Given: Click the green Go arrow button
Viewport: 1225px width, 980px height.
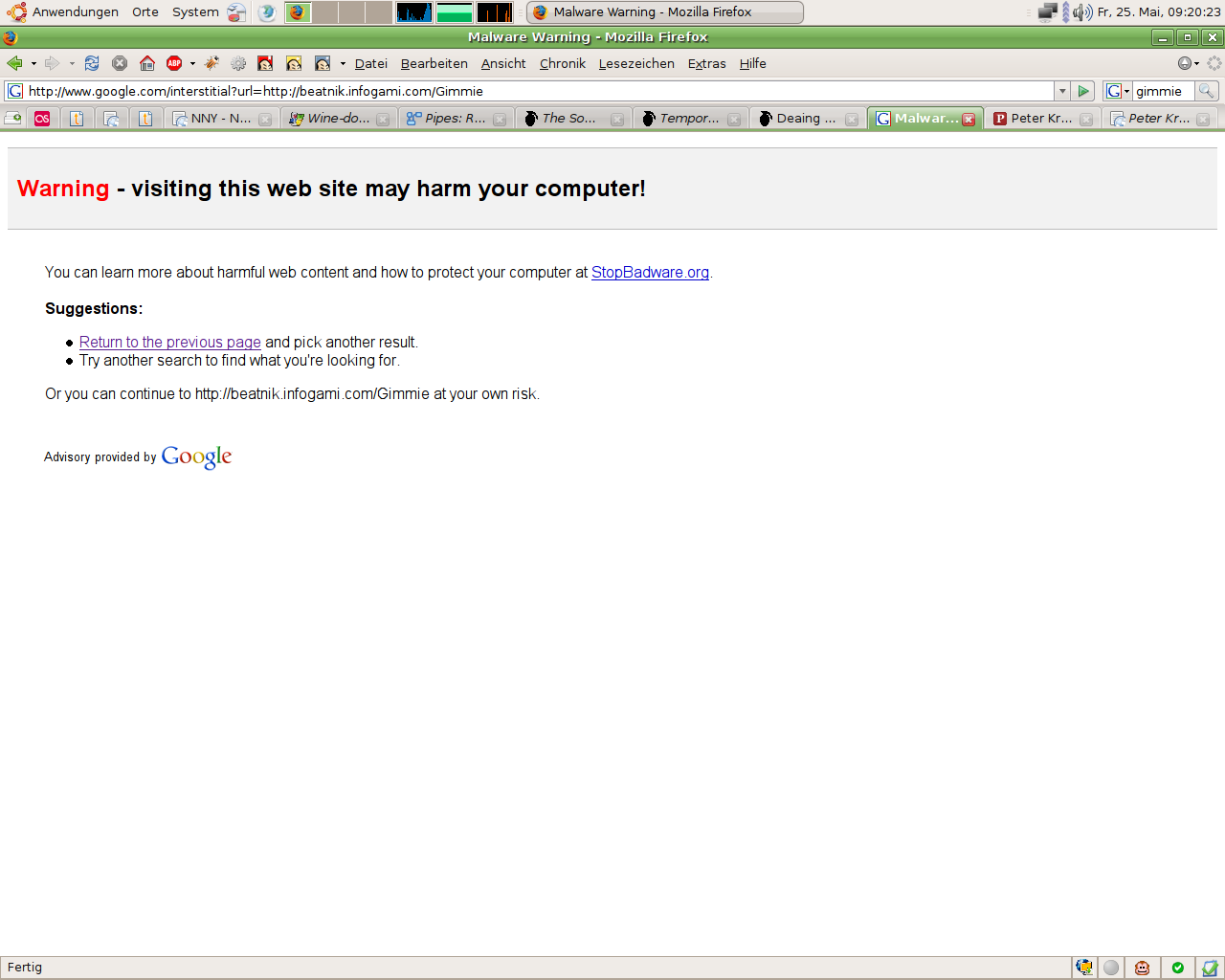Looking at the screenshot, I should click(1083, 91).
